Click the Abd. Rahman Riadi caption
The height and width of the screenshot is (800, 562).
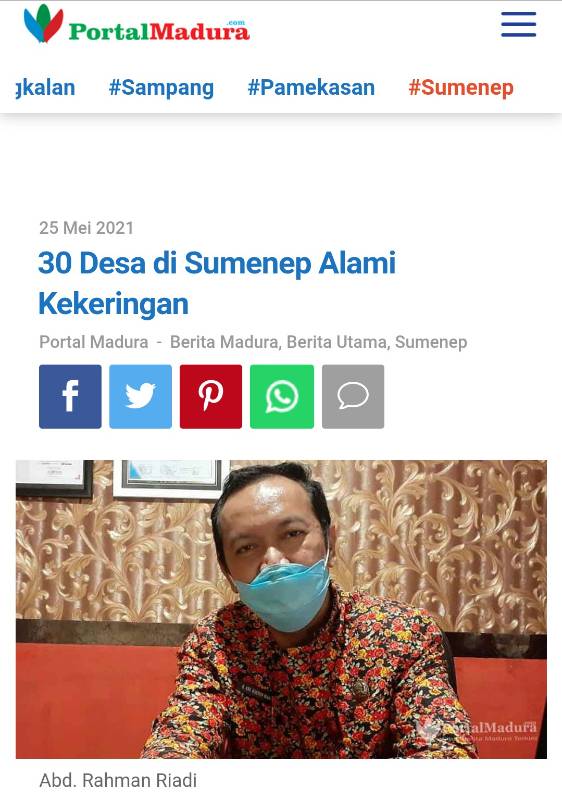[118, 780]
